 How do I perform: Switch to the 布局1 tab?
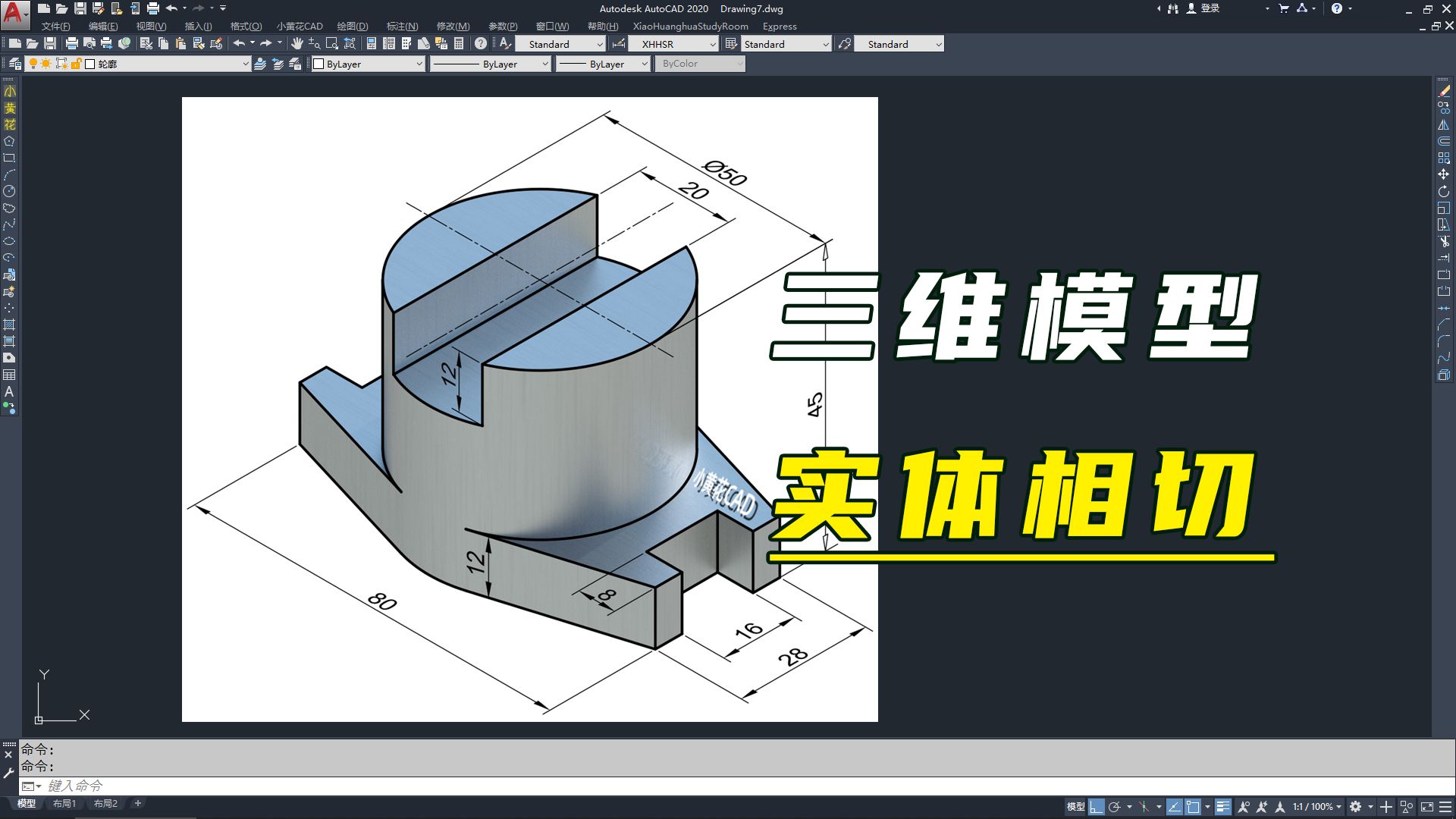64,804
